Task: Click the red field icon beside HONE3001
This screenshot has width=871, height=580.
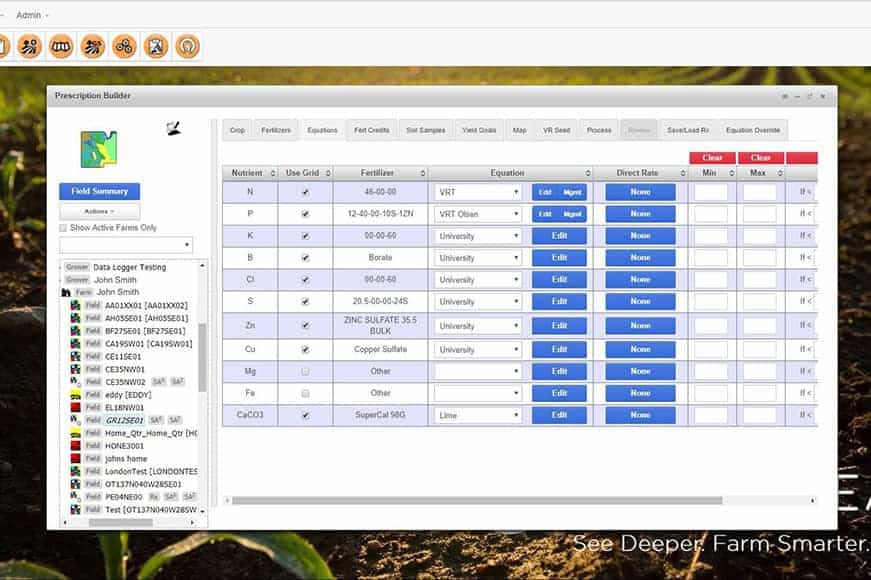Action: [x=76, y=445]
